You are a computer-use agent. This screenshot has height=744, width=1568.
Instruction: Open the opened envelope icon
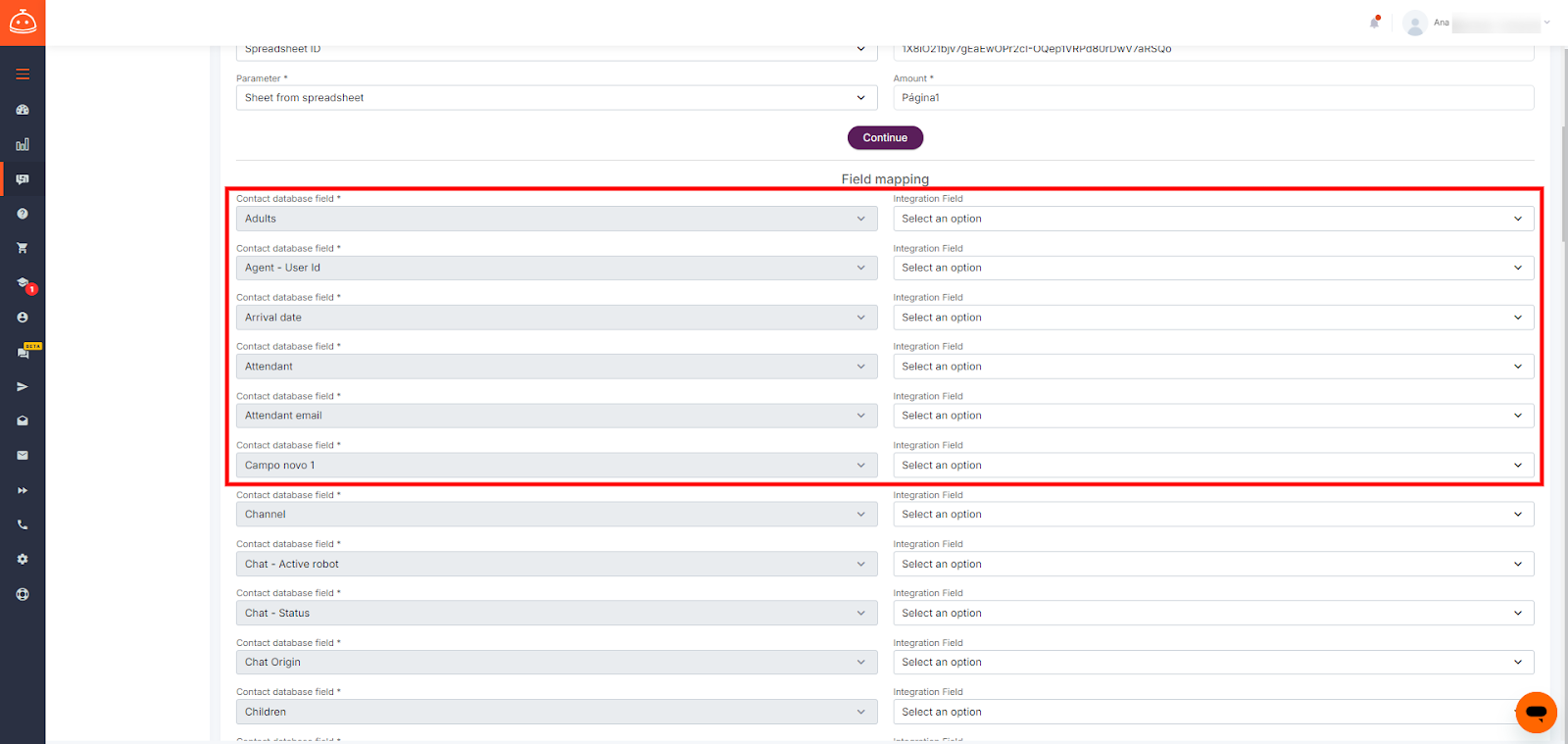click(23, 421)
